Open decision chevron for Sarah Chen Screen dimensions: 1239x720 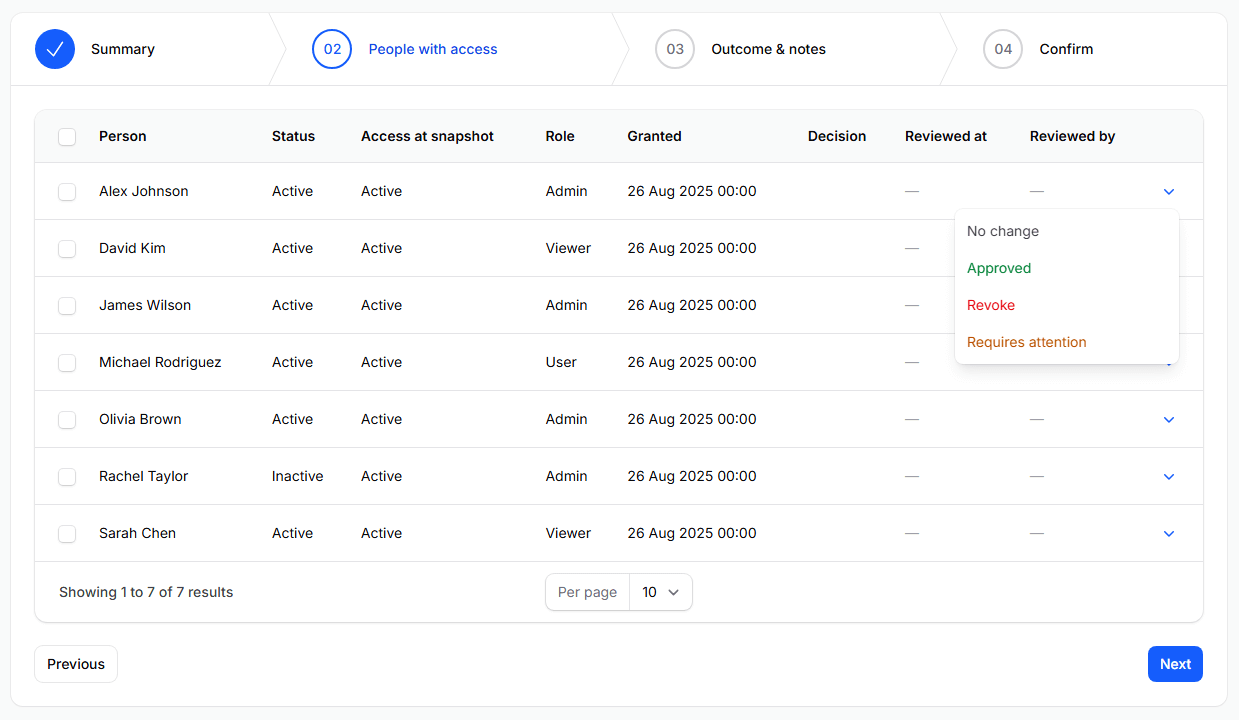1168,534
